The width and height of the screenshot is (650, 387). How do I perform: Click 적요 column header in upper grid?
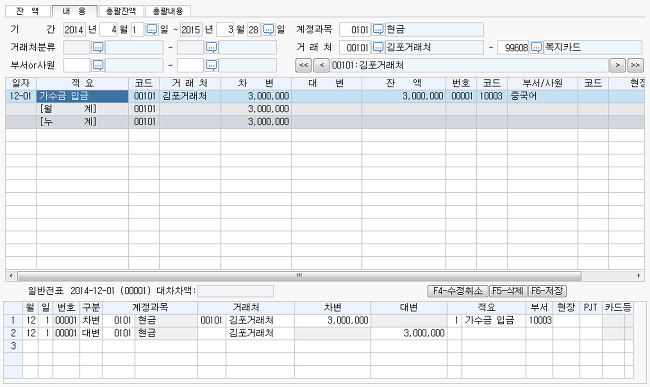(82, 83)
